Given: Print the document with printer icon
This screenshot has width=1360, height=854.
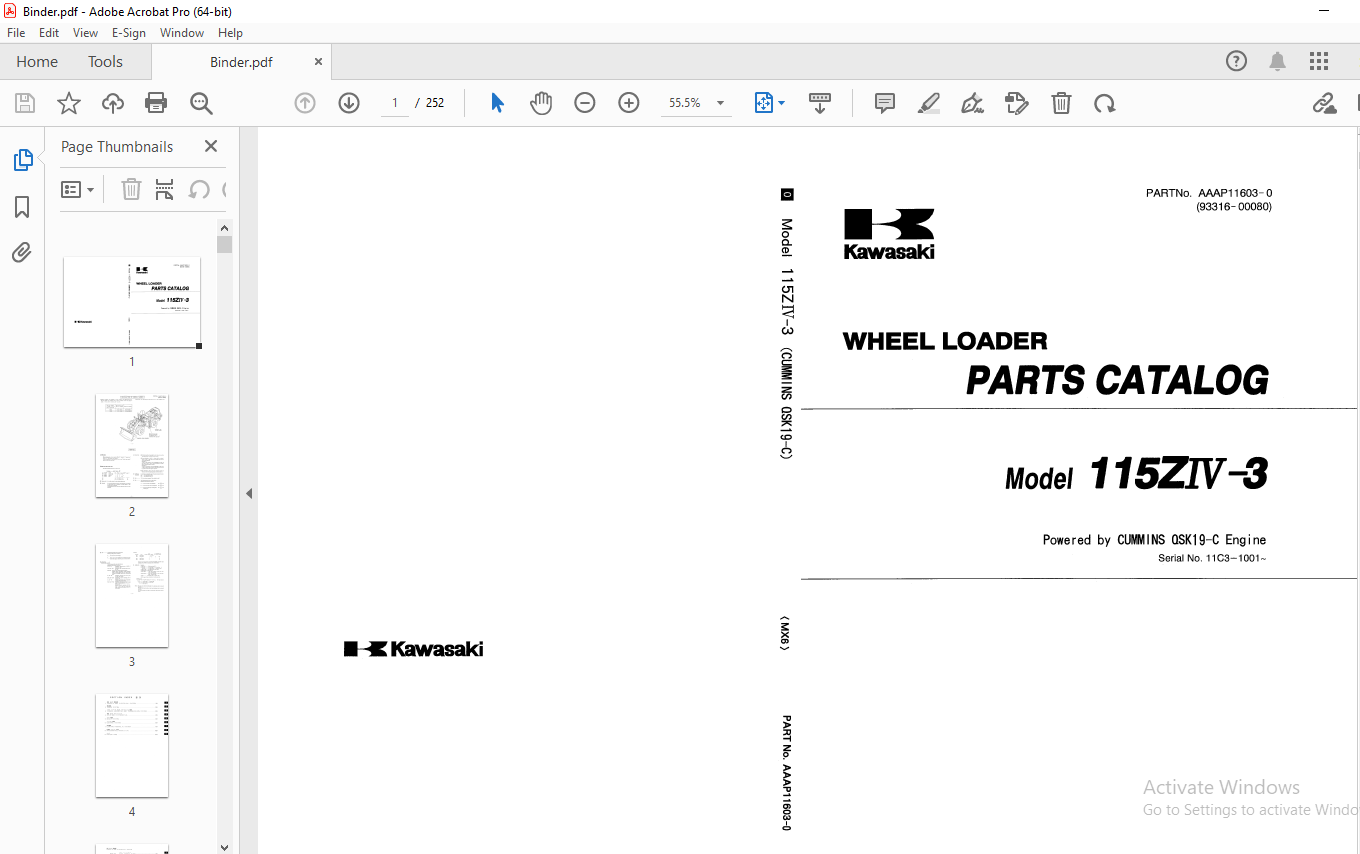Looking at the screenshot, I should coord(156,103).
